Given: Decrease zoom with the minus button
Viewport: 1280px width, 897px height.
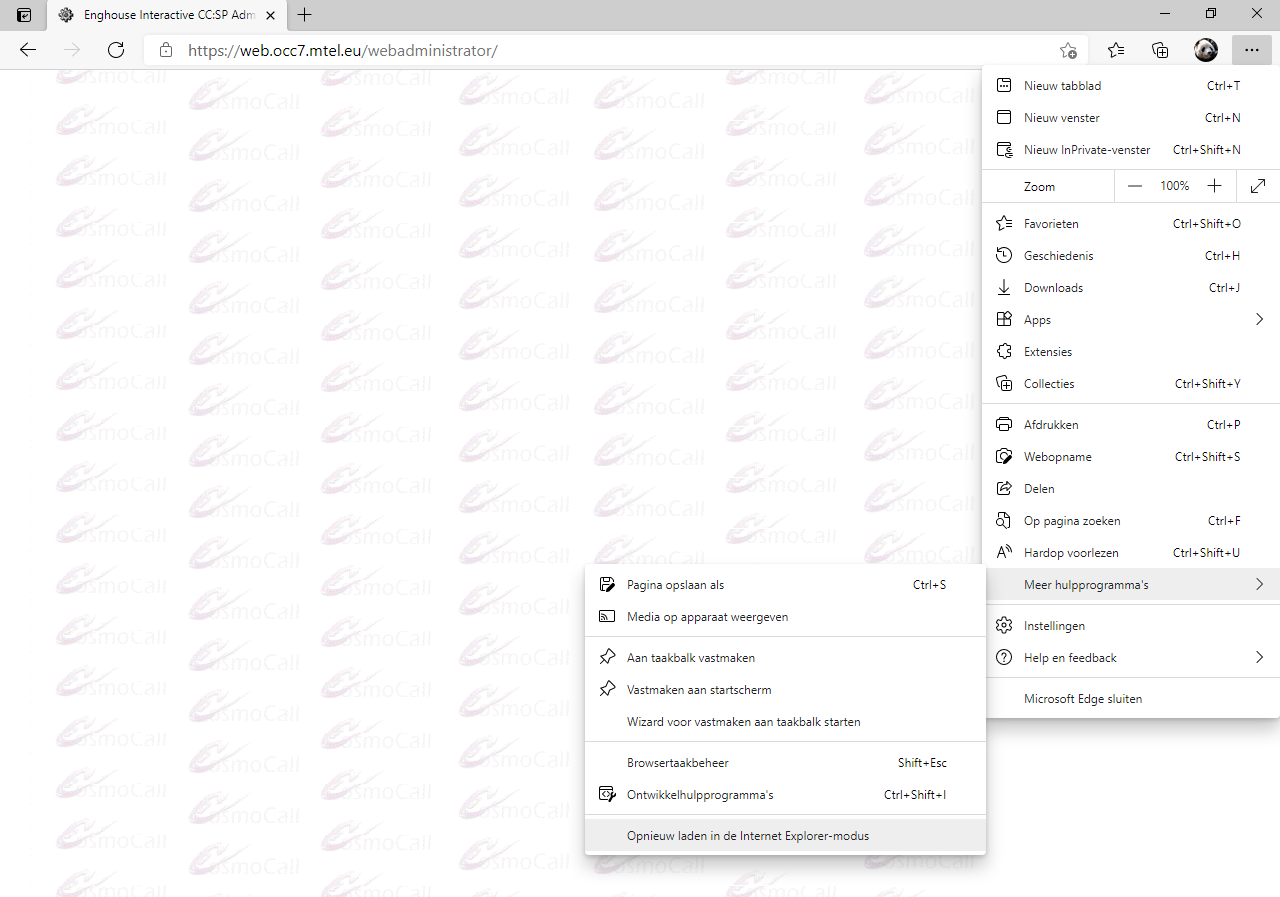Looking at the screenshot, I should (x=1134, y=186).
